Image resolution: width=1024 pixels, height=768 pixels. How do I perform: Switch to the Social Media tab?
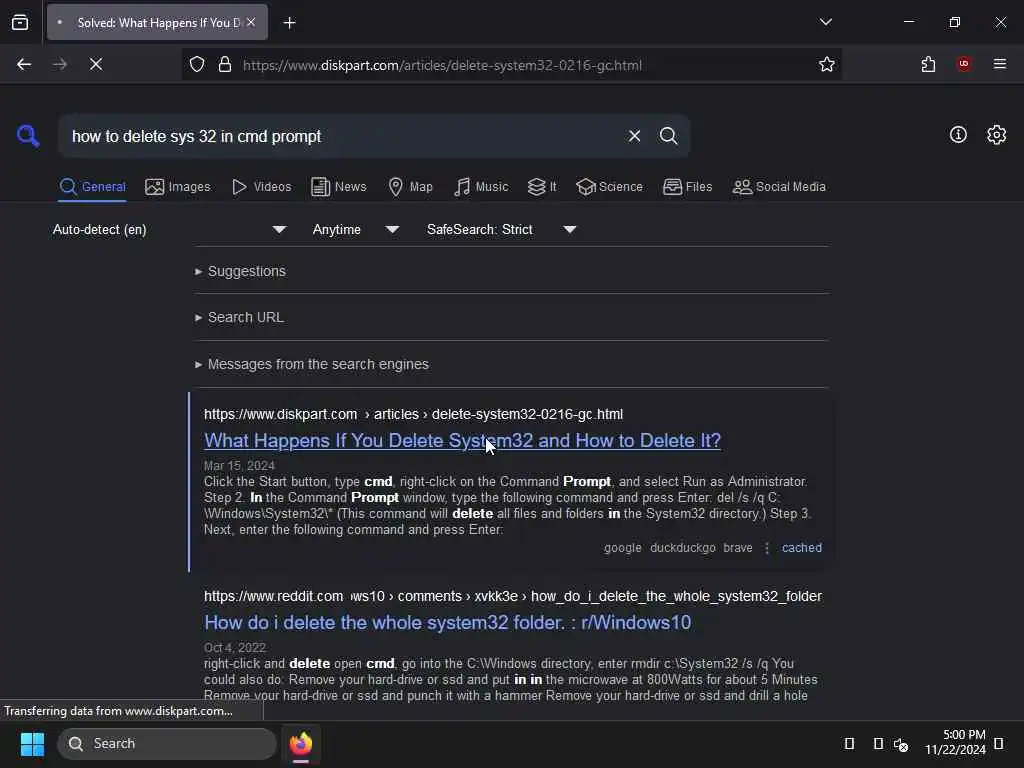point(779,187)
